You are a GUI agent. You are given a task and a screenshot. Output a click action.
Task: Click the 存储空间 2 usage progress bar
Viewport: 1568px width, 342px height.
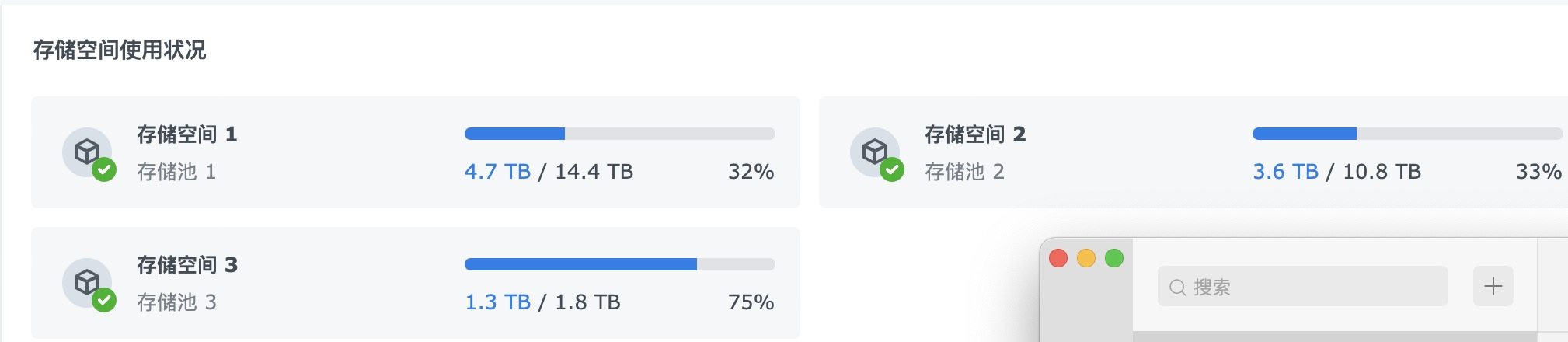pos(1407,134)
